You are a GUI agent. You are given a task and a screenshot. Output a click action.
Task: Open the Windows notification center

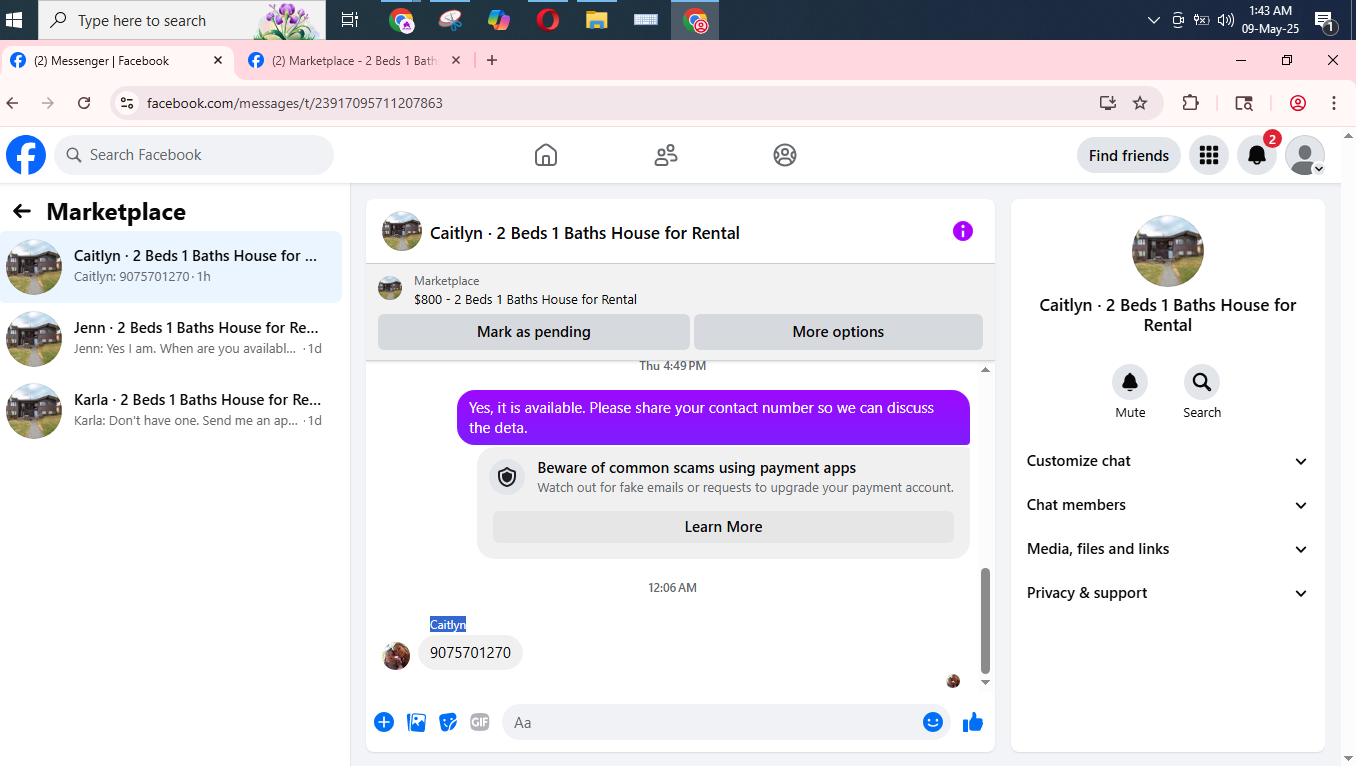click(x=1325, y=20)
